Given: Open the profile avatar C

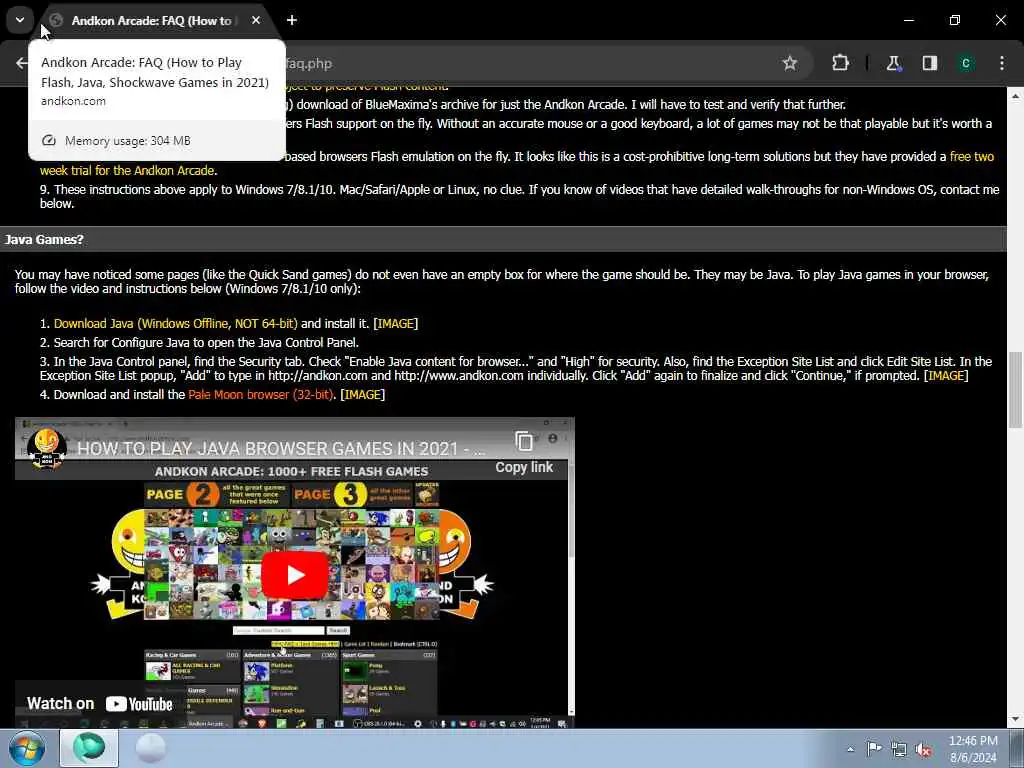Looking at the screenshot, I should 965,63.
